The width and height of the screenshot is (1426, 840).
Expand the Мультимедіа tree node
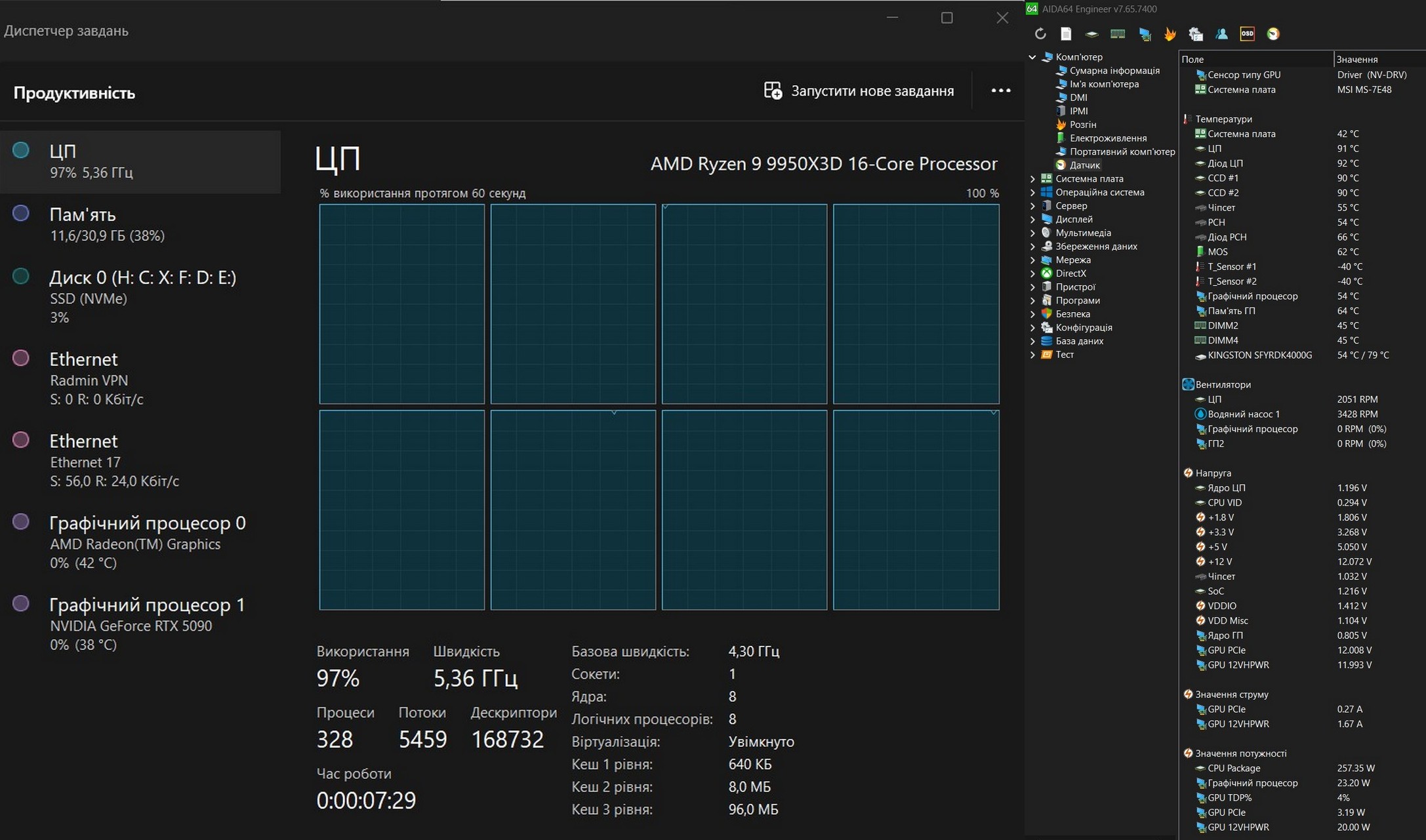pos(1032,233)
